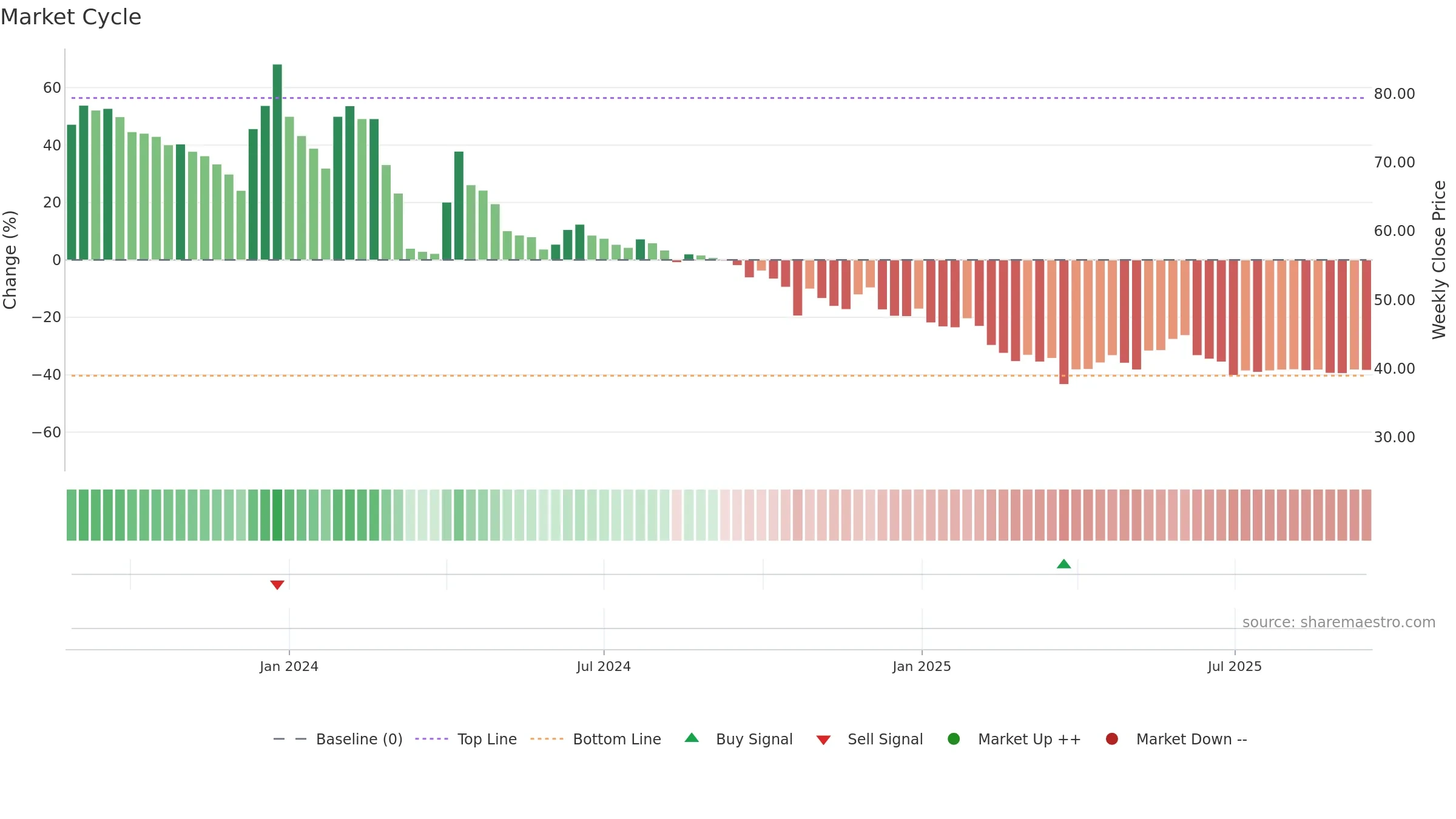This screenshot has height=819, width=1456.
Task: Click the tallest green bar above the top line
Action: pos(277,162)
